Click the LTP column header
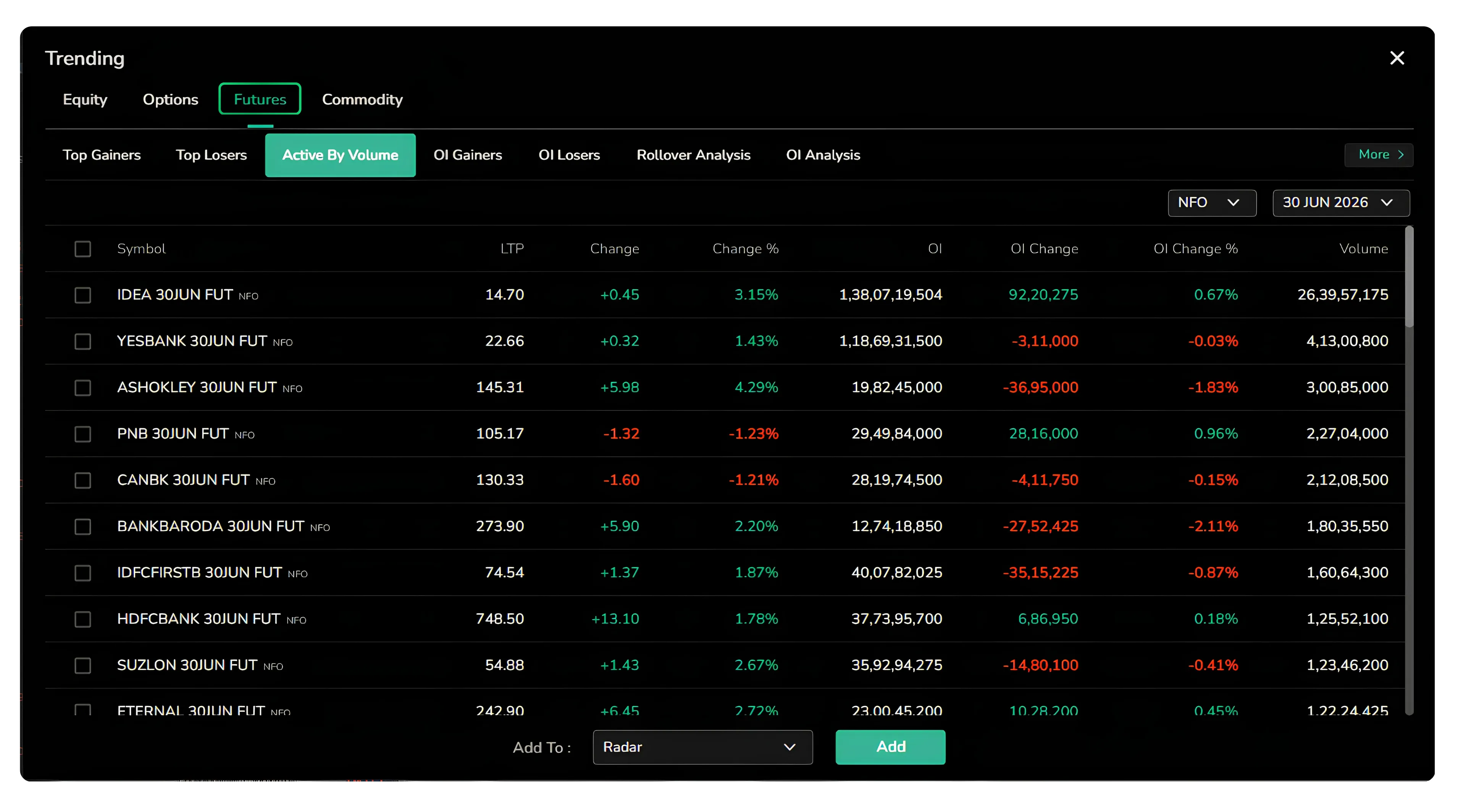 pos(512,249)
